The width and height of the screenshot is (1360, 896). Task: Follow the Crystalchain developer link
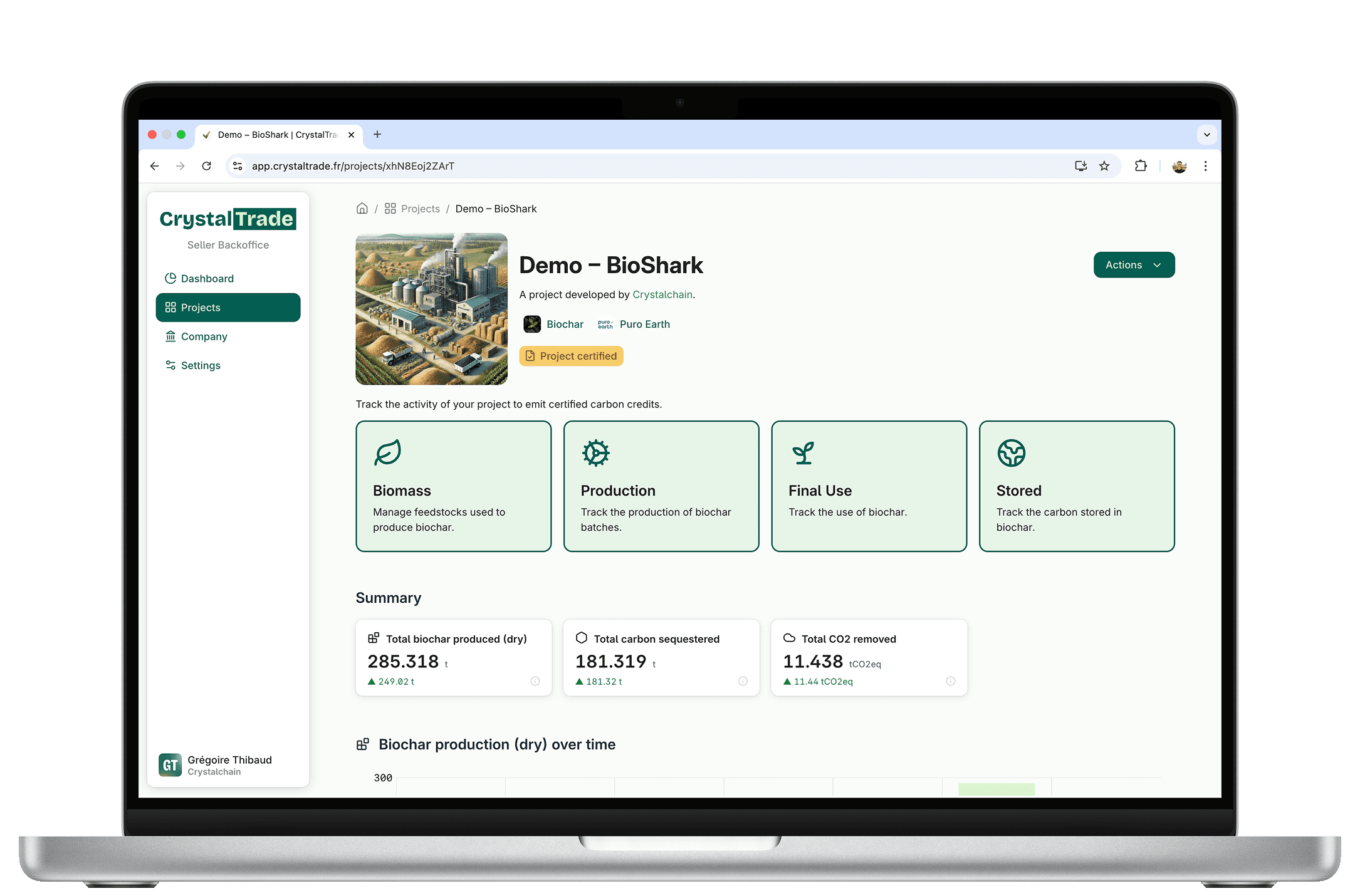click(662, 294)
